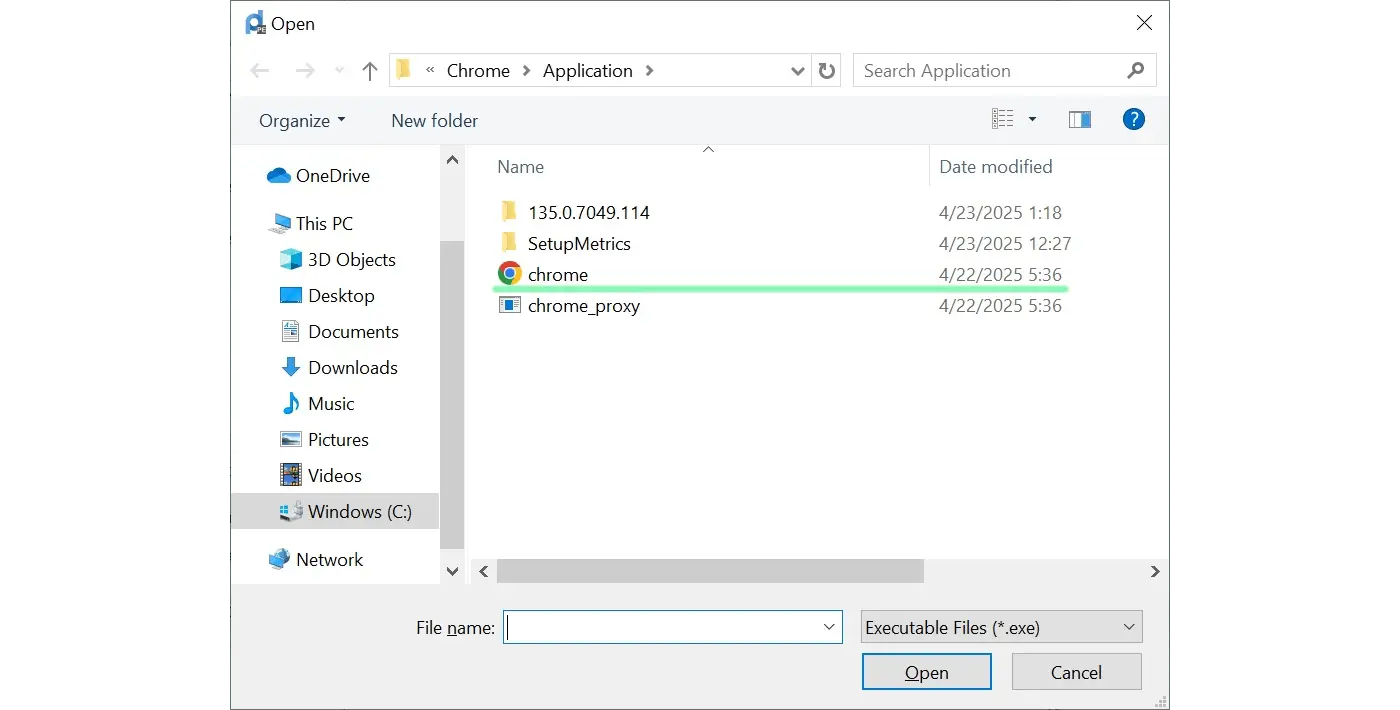This screenshot has height=710, width=1400.
Task: Sort by Date modified column header
Action: pyautogui.click(x=995, y=166)
